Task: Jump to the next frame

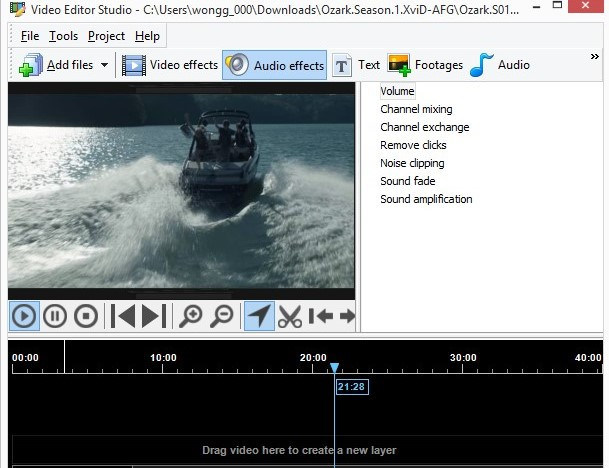Action: click(x=154, y=316)
